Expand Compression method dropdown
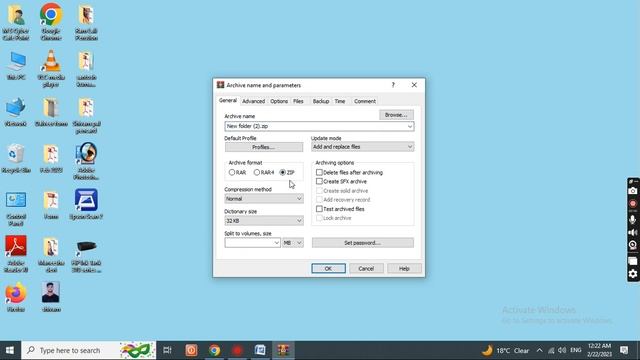640x360 pixels. (264, 199)
